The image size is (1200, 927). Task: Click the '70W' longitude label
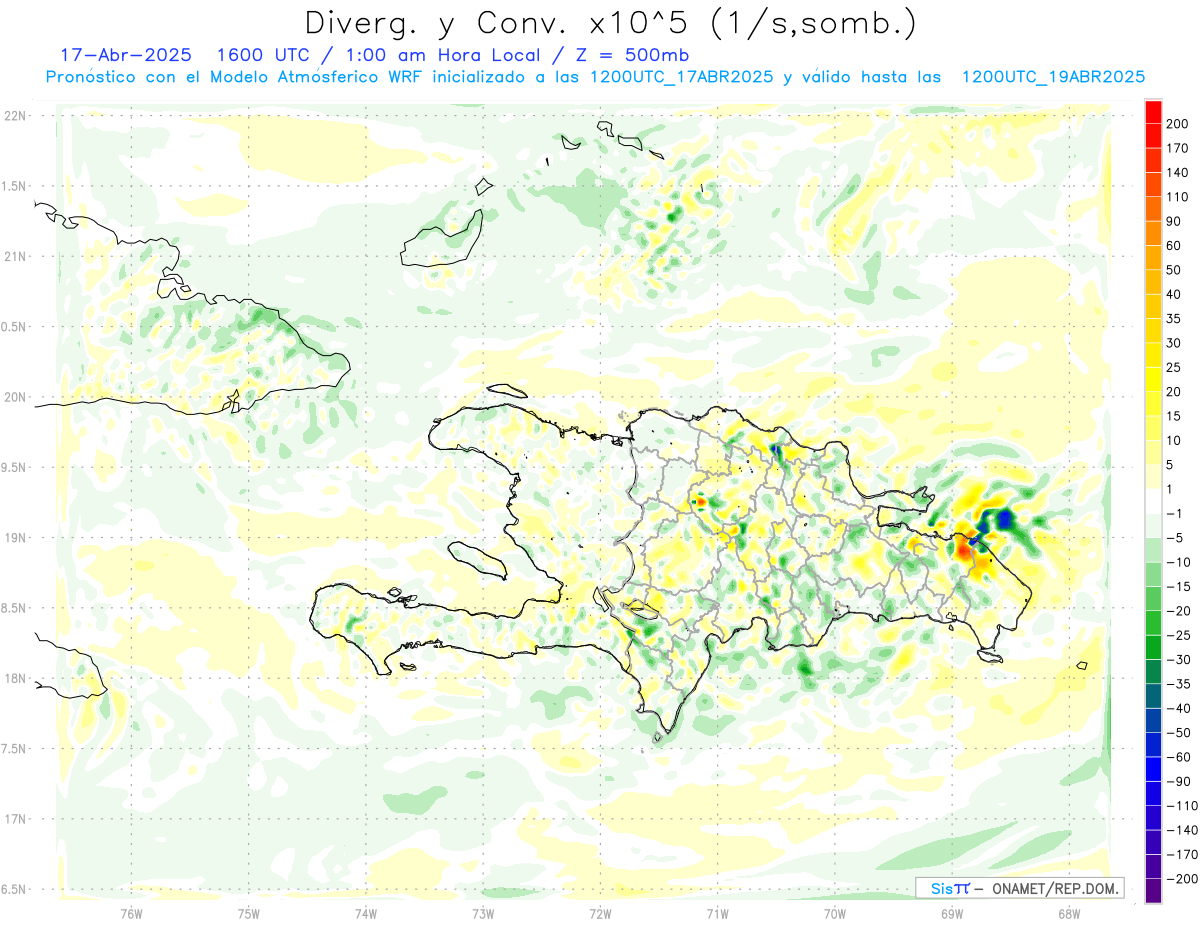point(834,913)
